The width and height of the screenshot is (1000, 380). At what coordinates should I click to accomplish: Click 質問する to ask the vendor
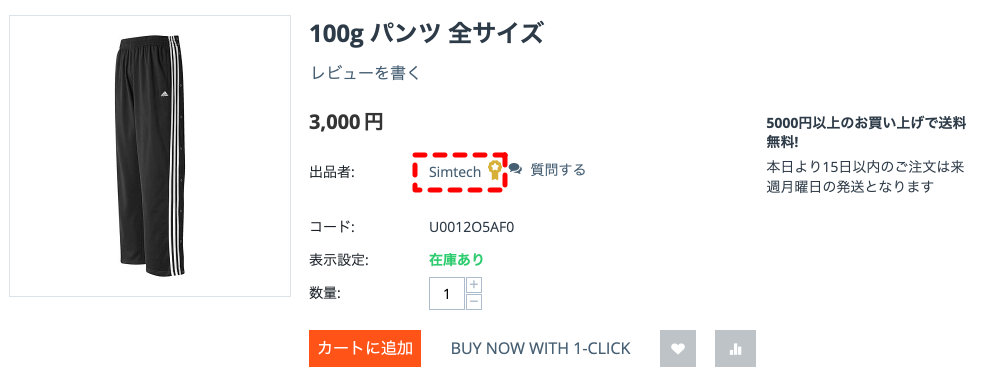tap(558, 170)
